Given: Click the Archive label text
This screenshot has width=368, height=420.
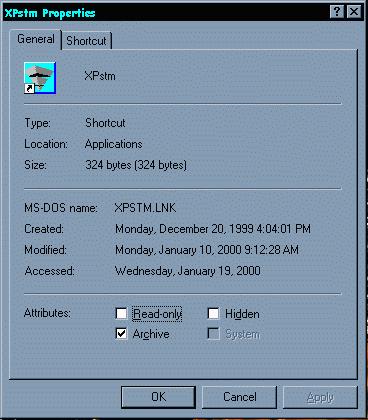Looking at the screenshot, I should coord(151,334).
